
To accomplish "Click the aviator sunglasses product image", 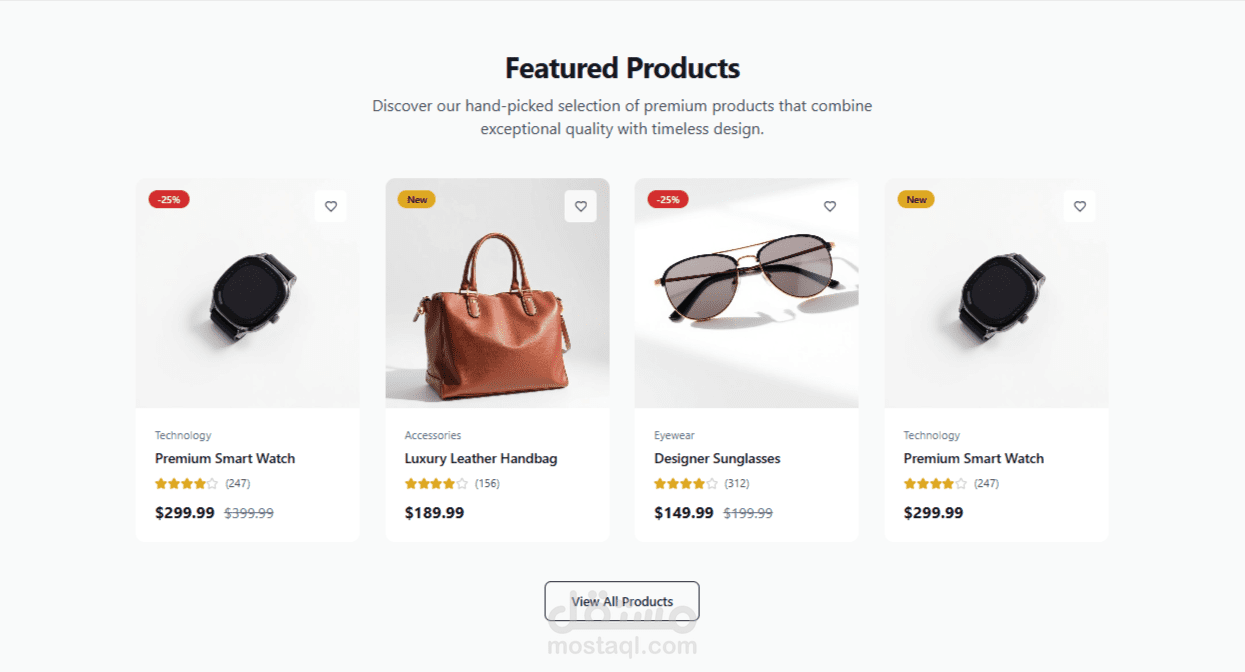I will 747,293.
